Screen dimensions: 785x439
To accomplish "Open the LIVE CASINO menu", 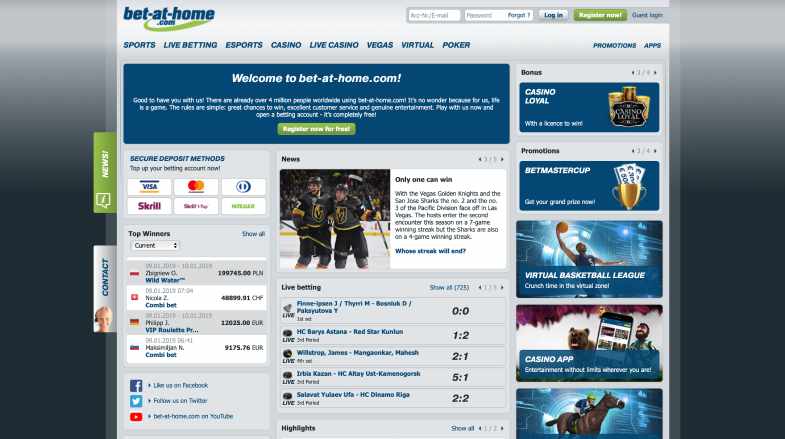I will coord(334,45).
